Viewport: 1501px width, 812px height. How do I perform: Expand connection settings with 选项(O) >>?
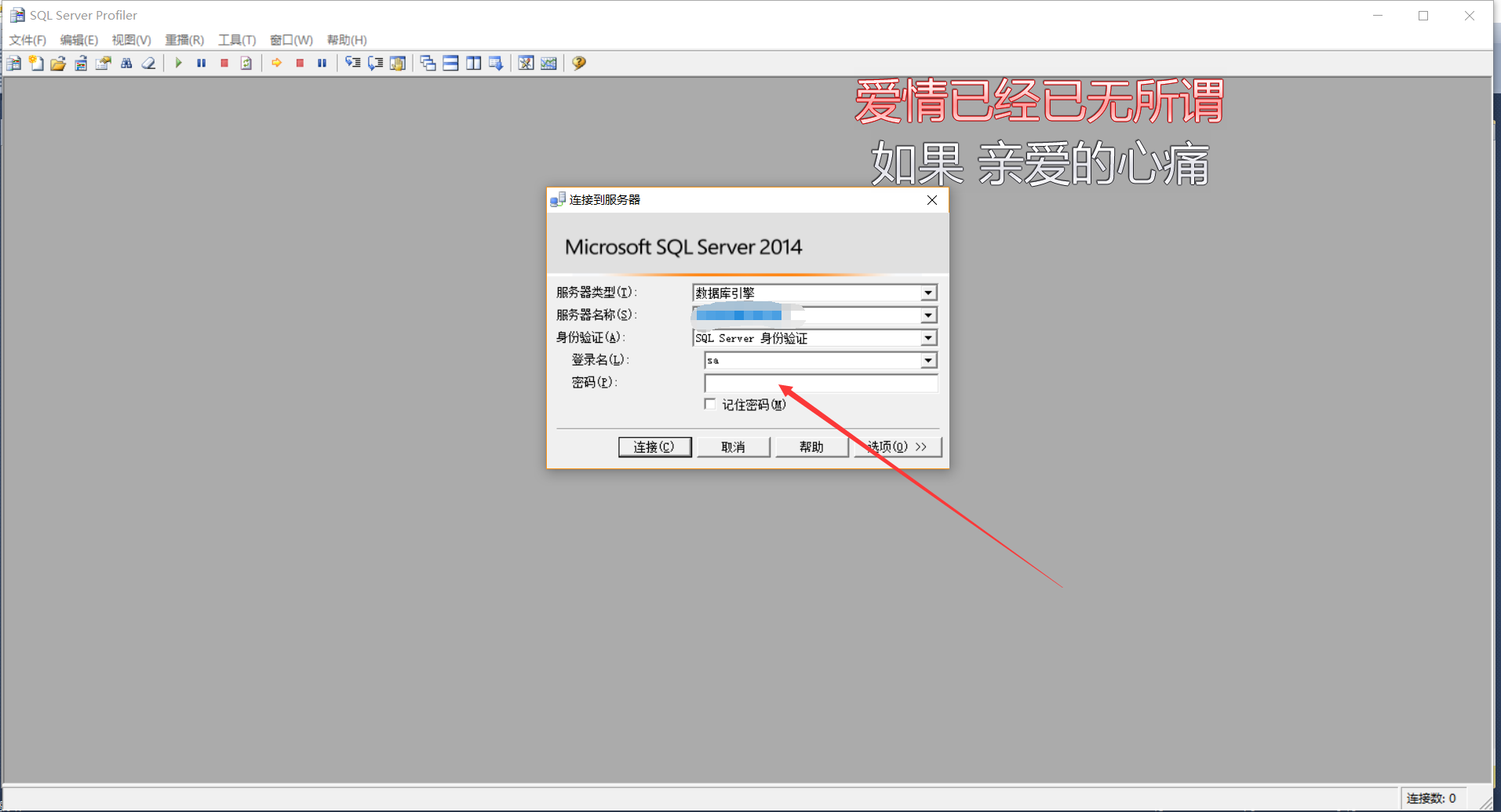(x=898, y=447)
